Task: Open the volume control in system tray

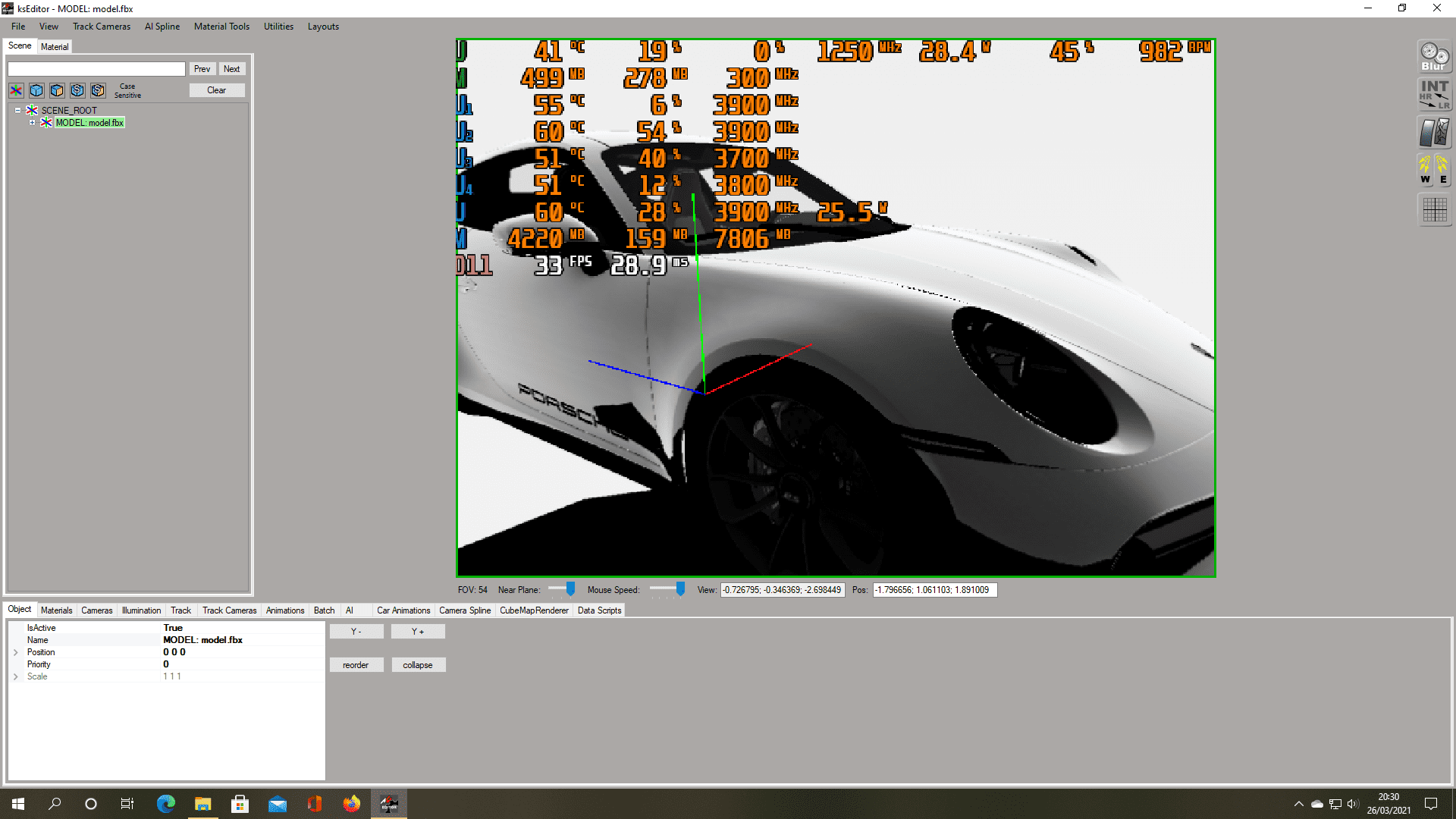Action: click(x=1353, y=804)
